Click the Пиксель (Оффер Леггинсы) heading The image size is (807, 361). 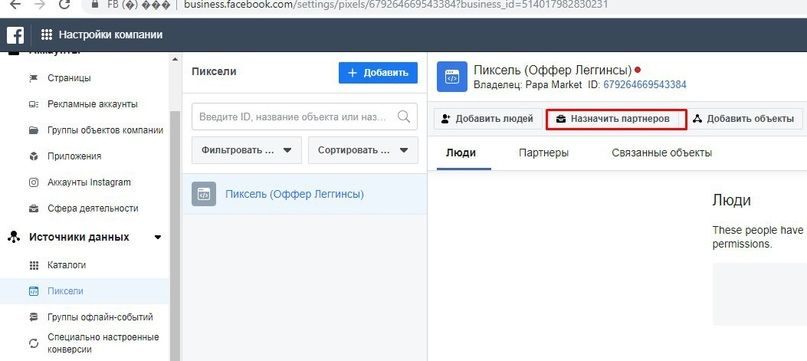click(x=552, y=70)
